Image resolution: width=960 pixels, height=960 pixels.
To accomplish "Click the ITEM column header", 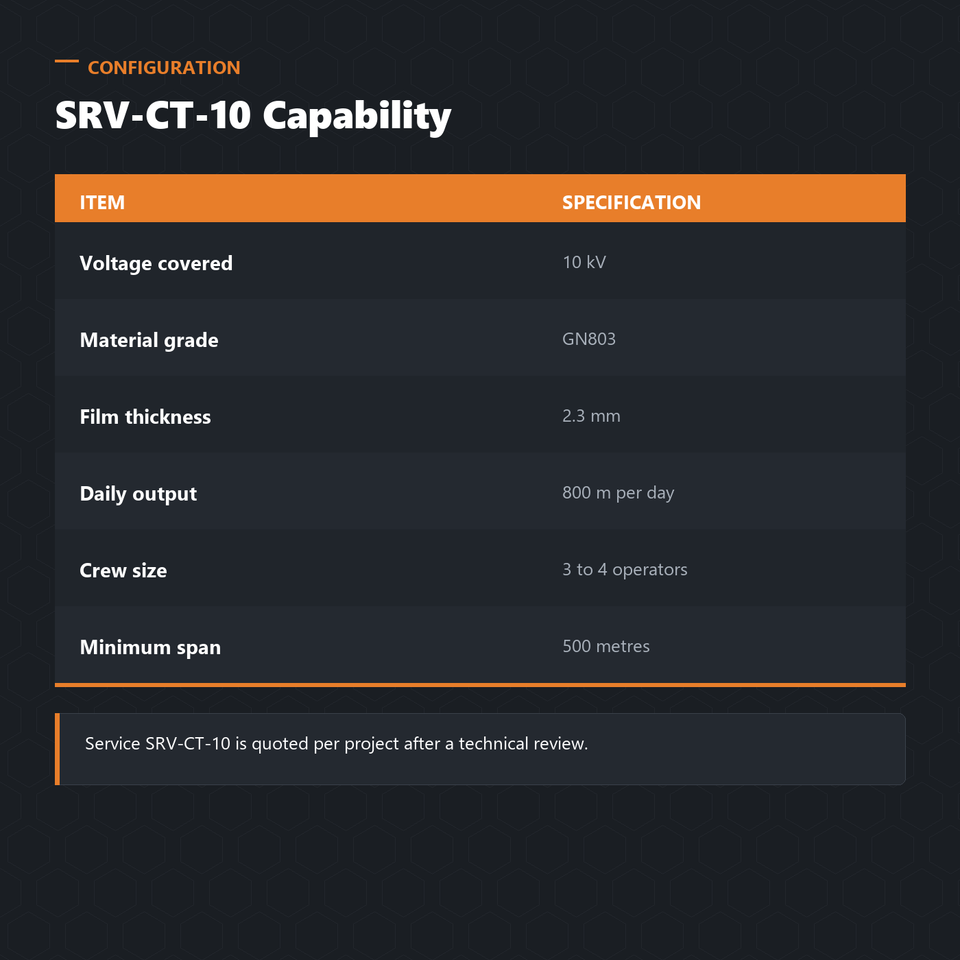I will [102, 203].
